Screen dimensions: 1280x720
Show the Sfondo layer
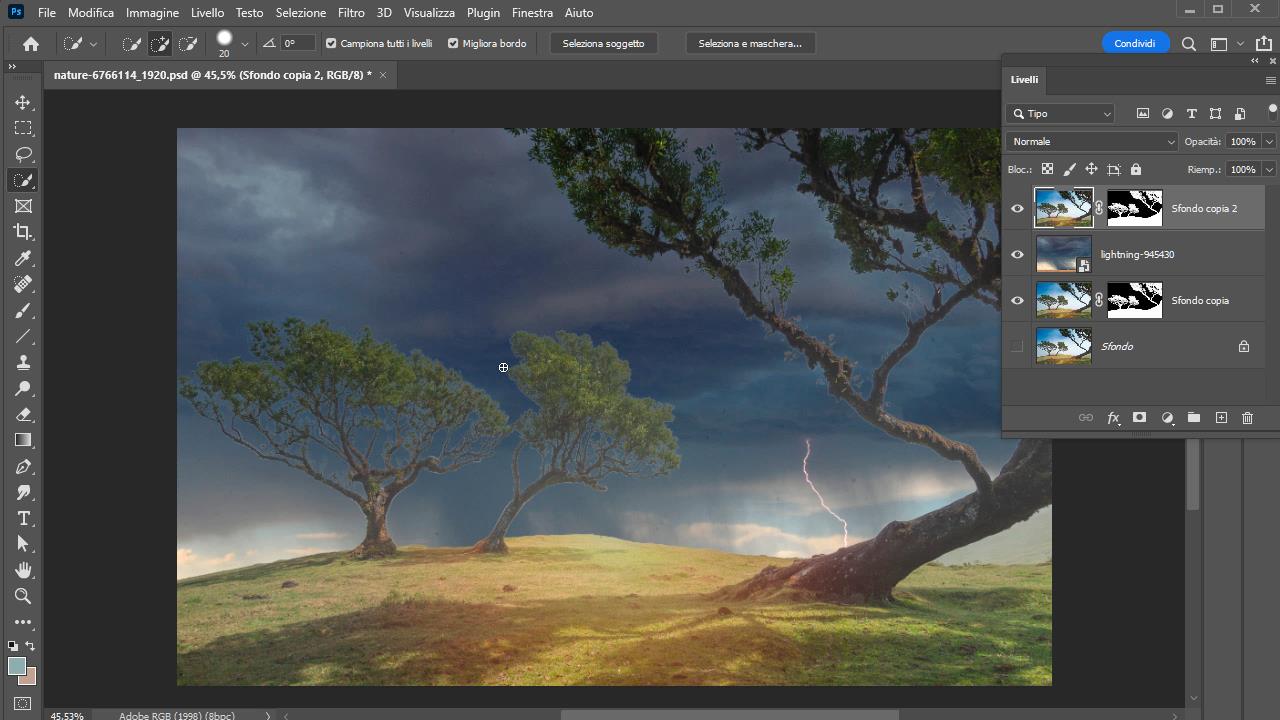pos(1017,347)
